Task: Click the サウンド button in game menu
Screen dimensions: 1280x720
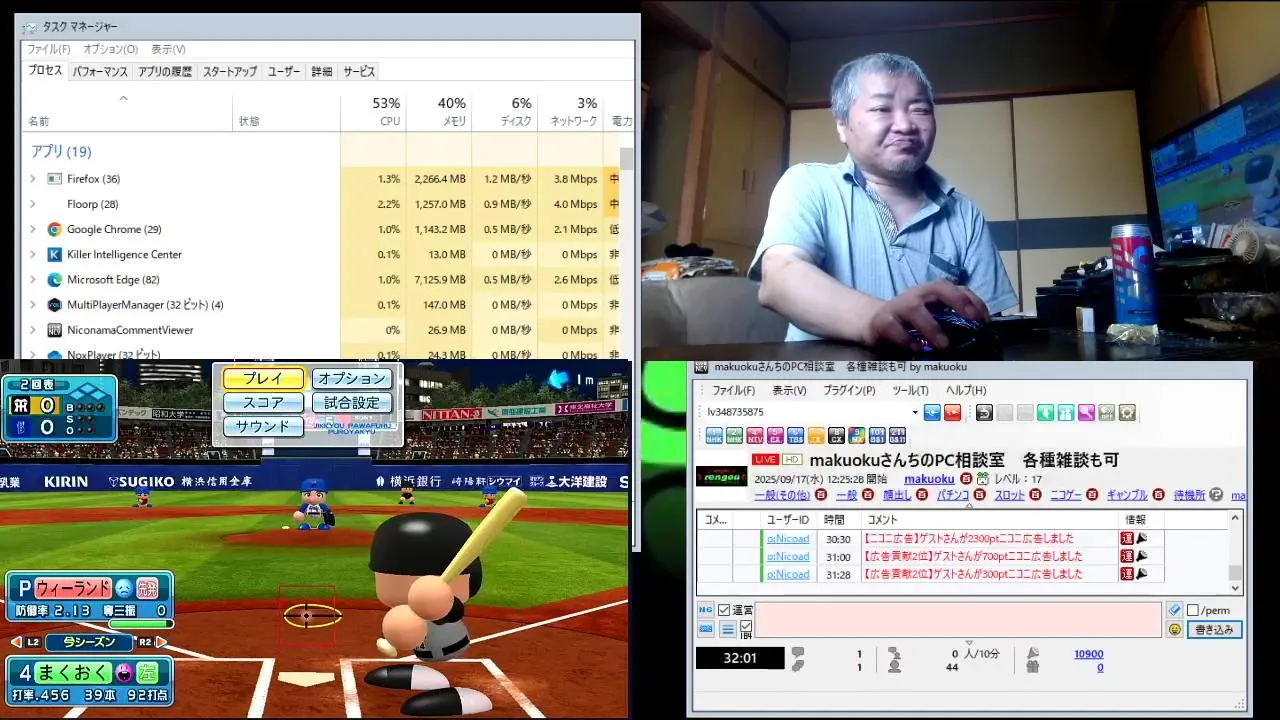Action: coord(263,427)
